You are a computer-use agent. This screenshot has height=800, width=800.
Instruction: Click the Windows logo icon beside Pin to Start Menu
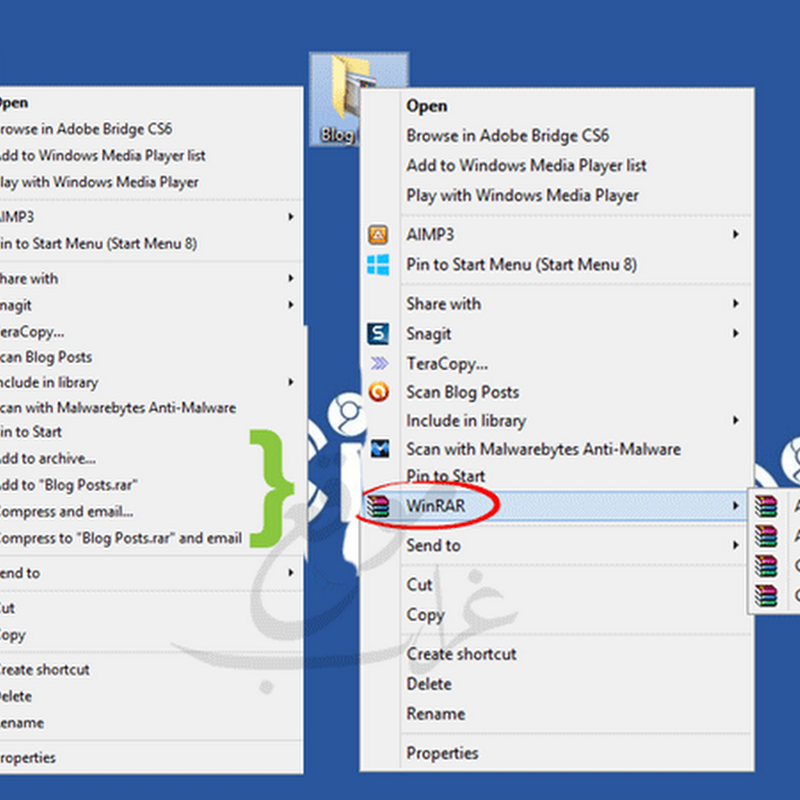click(x=378, y=265)
